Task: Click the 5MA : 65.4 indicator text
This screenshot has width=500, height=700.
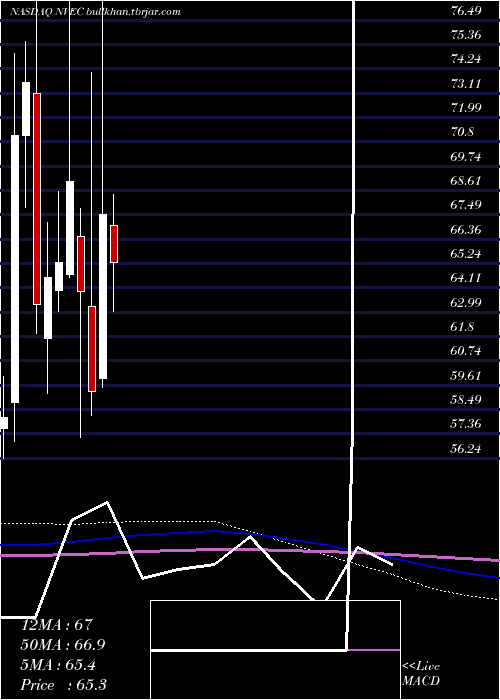Action: [x=60, y=665]
